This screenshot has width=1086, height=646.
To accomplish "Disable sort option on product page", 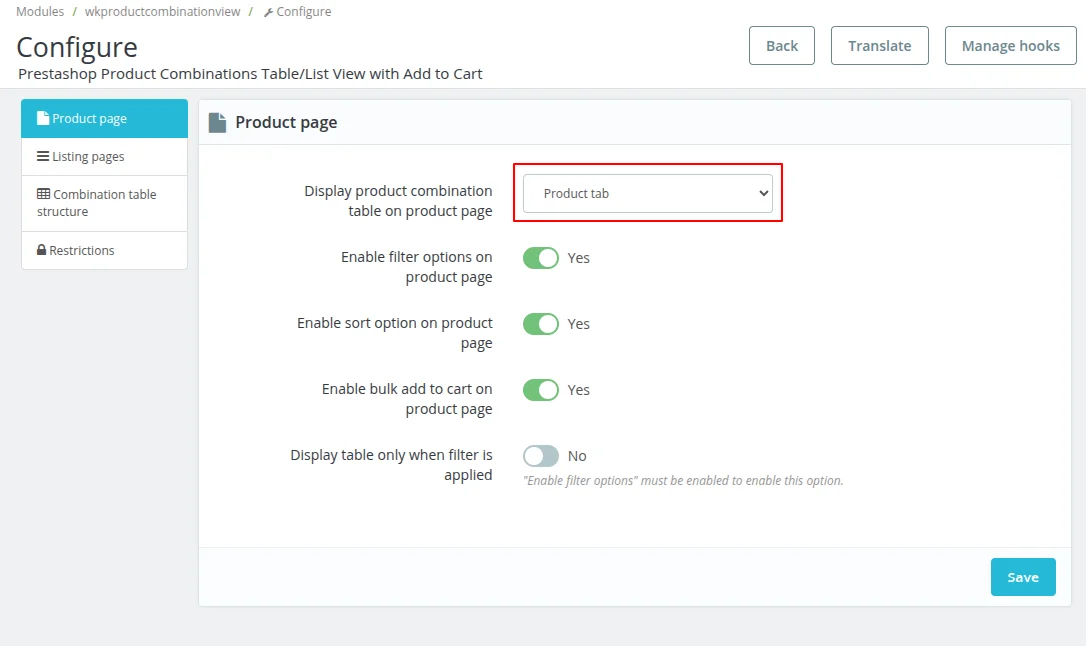I will tap(541, 323).
